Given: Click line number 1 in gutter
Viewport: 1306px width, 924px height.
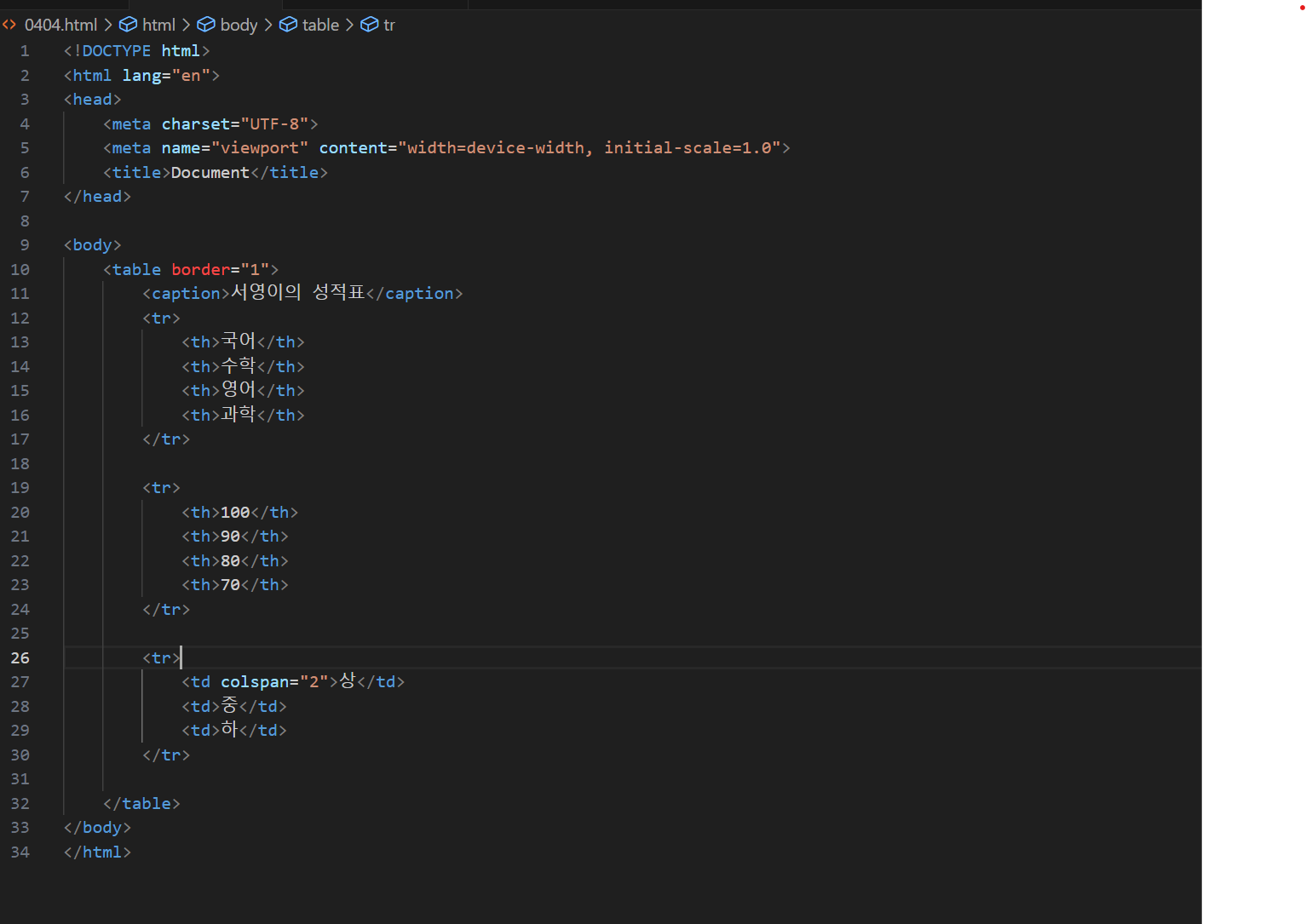Looking at the screenshot, I should (x=25, y=51).
